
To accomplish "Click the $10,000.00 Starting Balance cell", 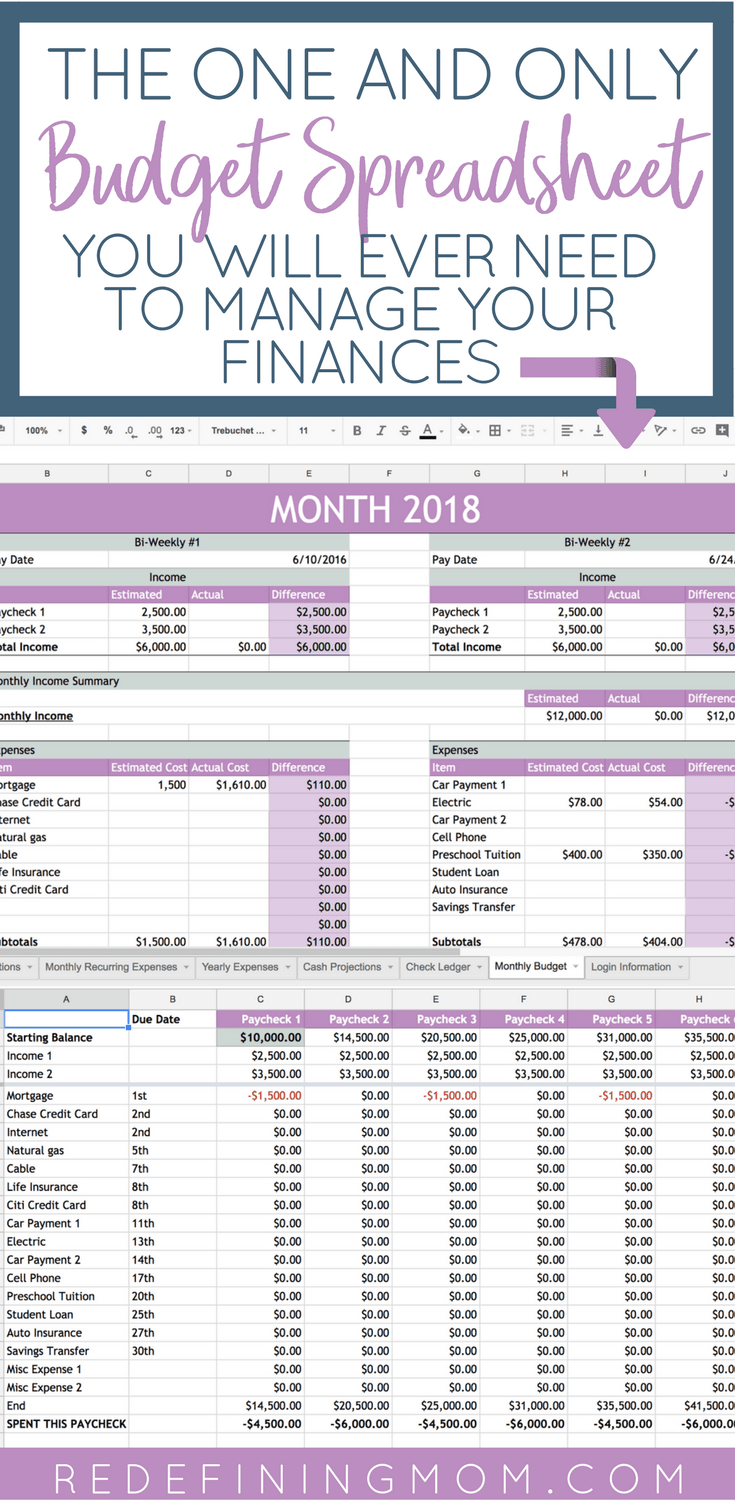I will point(260,1038).
